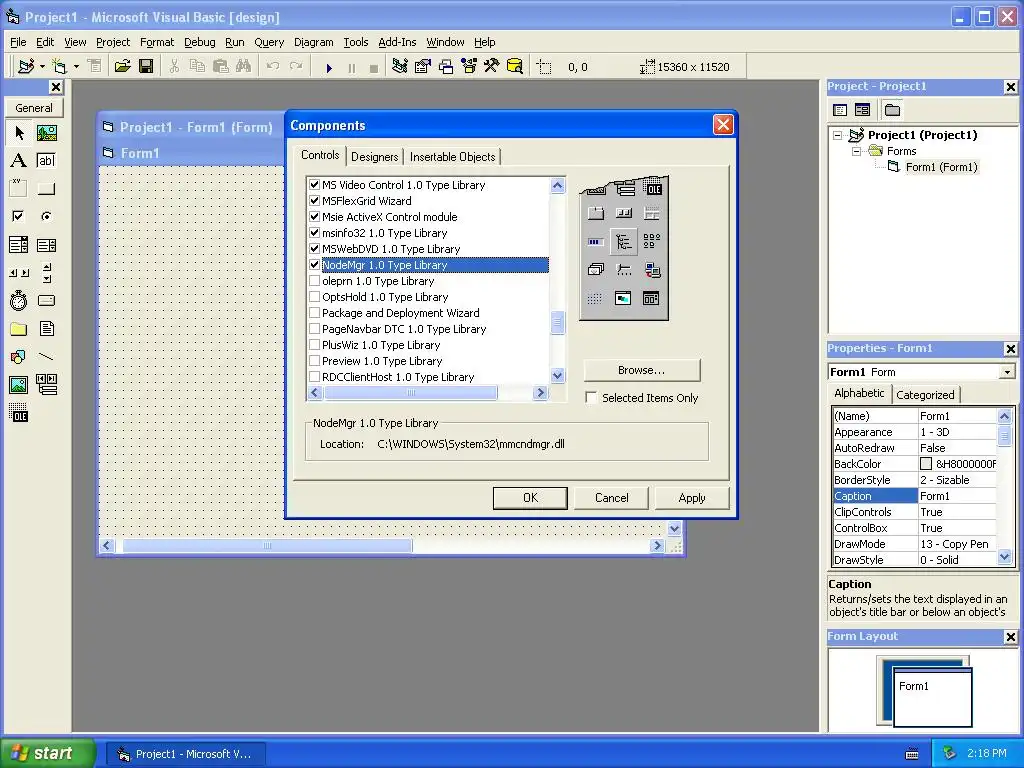Select the OptionButton tool in toolbox
Viewport: 1024px width, 768px height.
coord(46,216)
